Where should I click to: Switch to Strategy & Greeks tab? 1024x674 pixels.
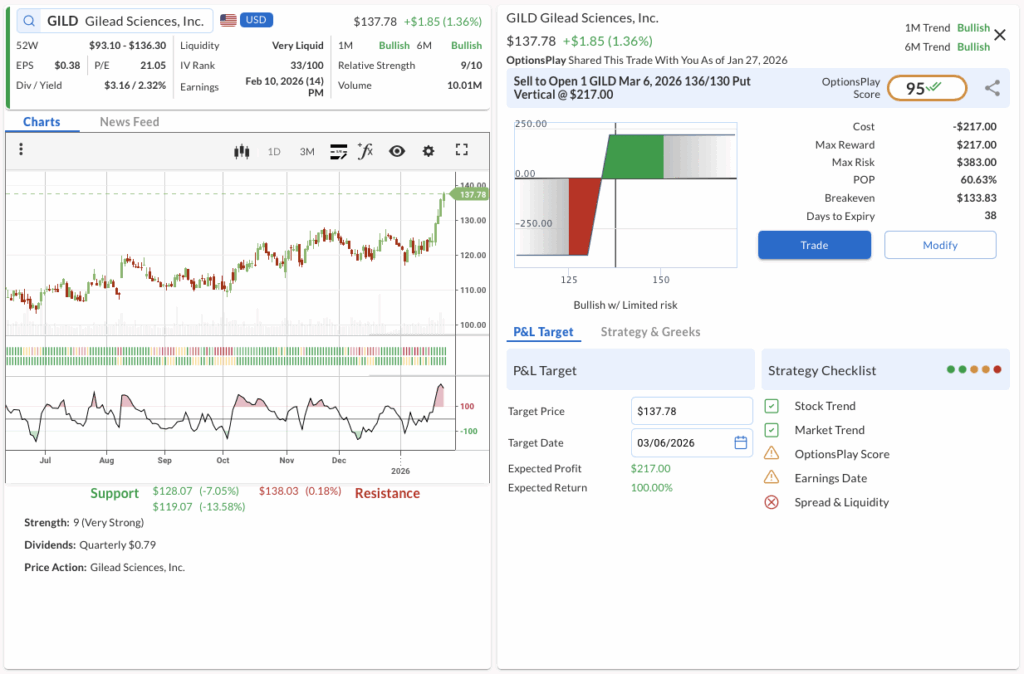650,332
